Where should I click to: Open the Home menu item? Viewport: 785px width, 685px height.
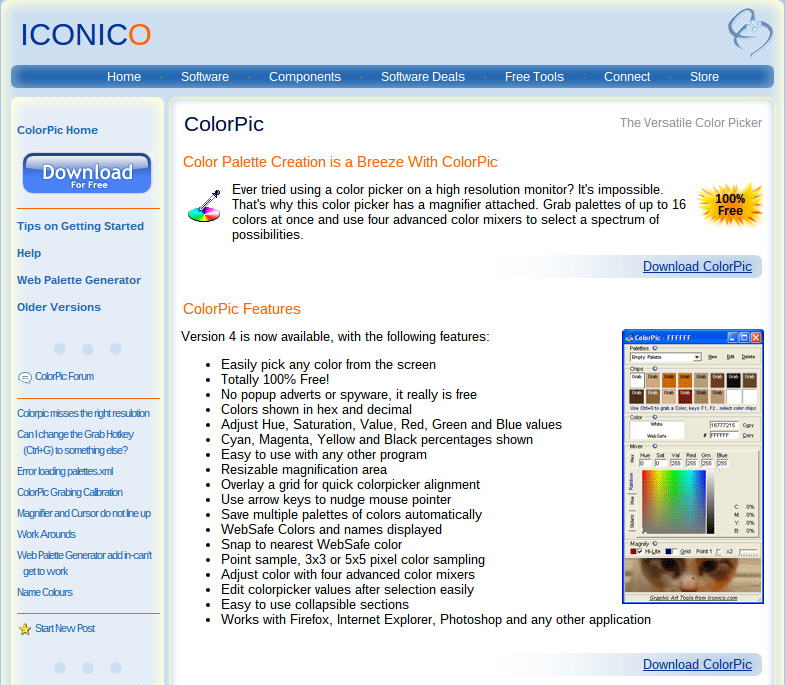coord(124,77)
